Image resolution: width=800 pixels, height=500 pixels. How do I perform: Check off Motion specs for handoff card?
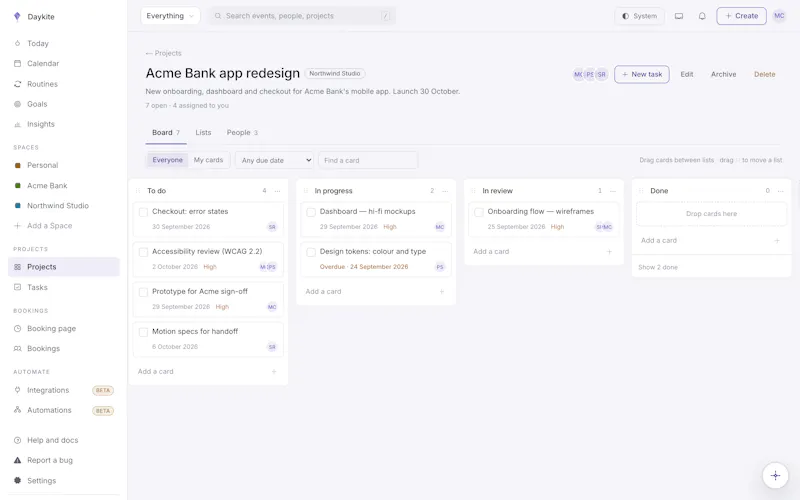click(x=143, y=332)
